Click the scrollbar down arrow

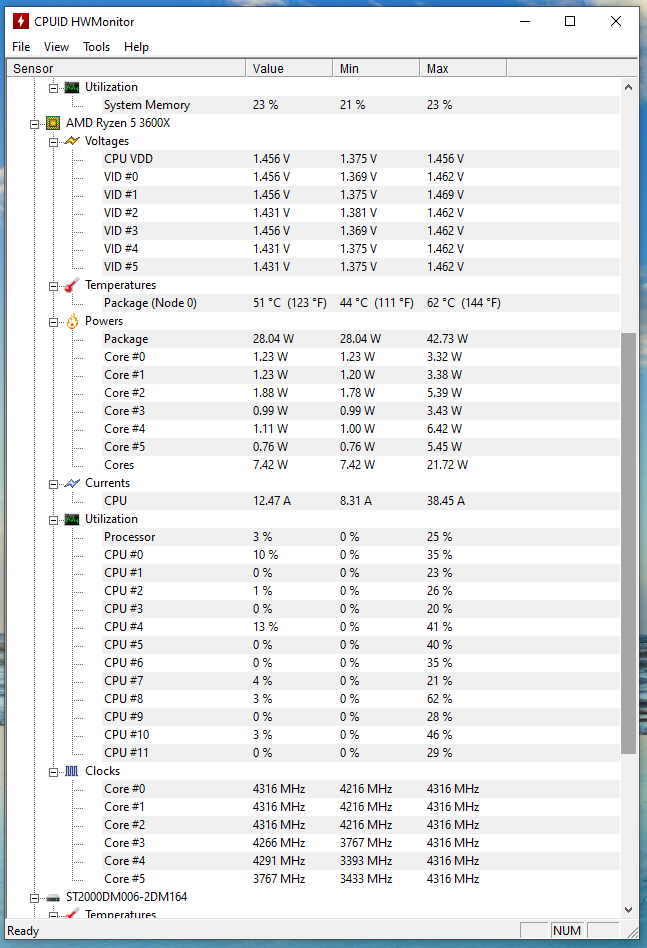point(628,909)
